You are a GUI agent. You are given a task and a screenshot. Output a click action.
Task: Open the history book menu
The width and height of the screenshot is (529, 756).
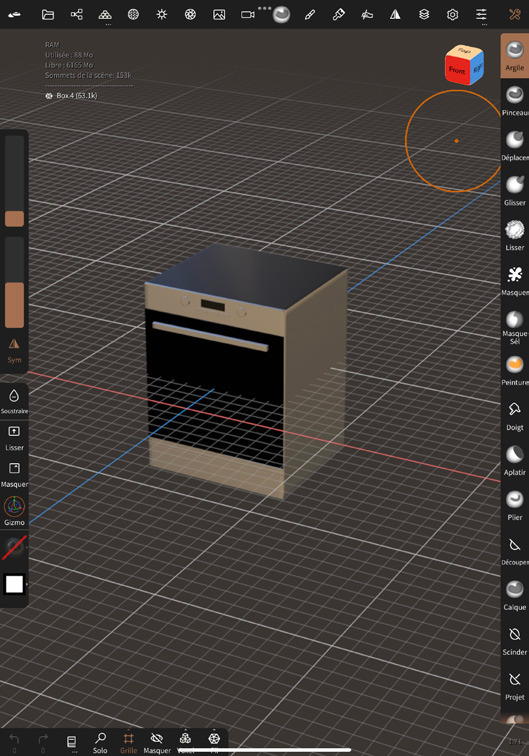tap(71, 742)
